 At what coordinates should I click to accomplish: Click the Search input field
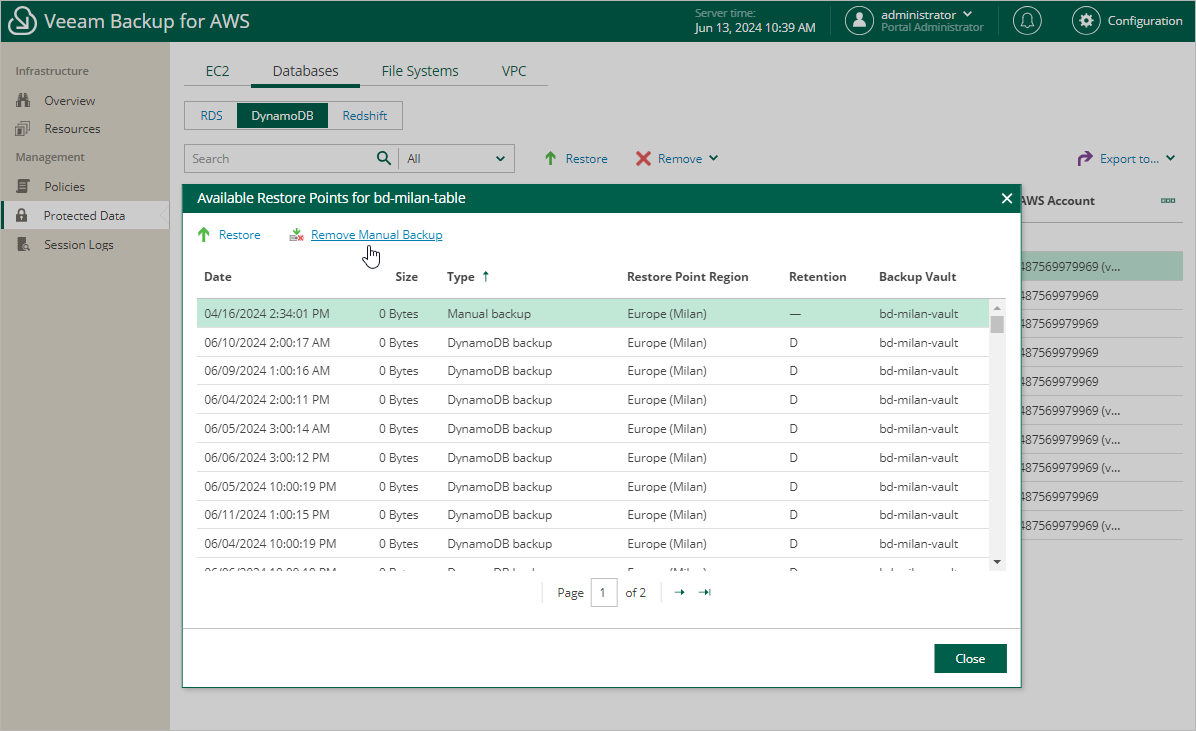pos(281,159)
